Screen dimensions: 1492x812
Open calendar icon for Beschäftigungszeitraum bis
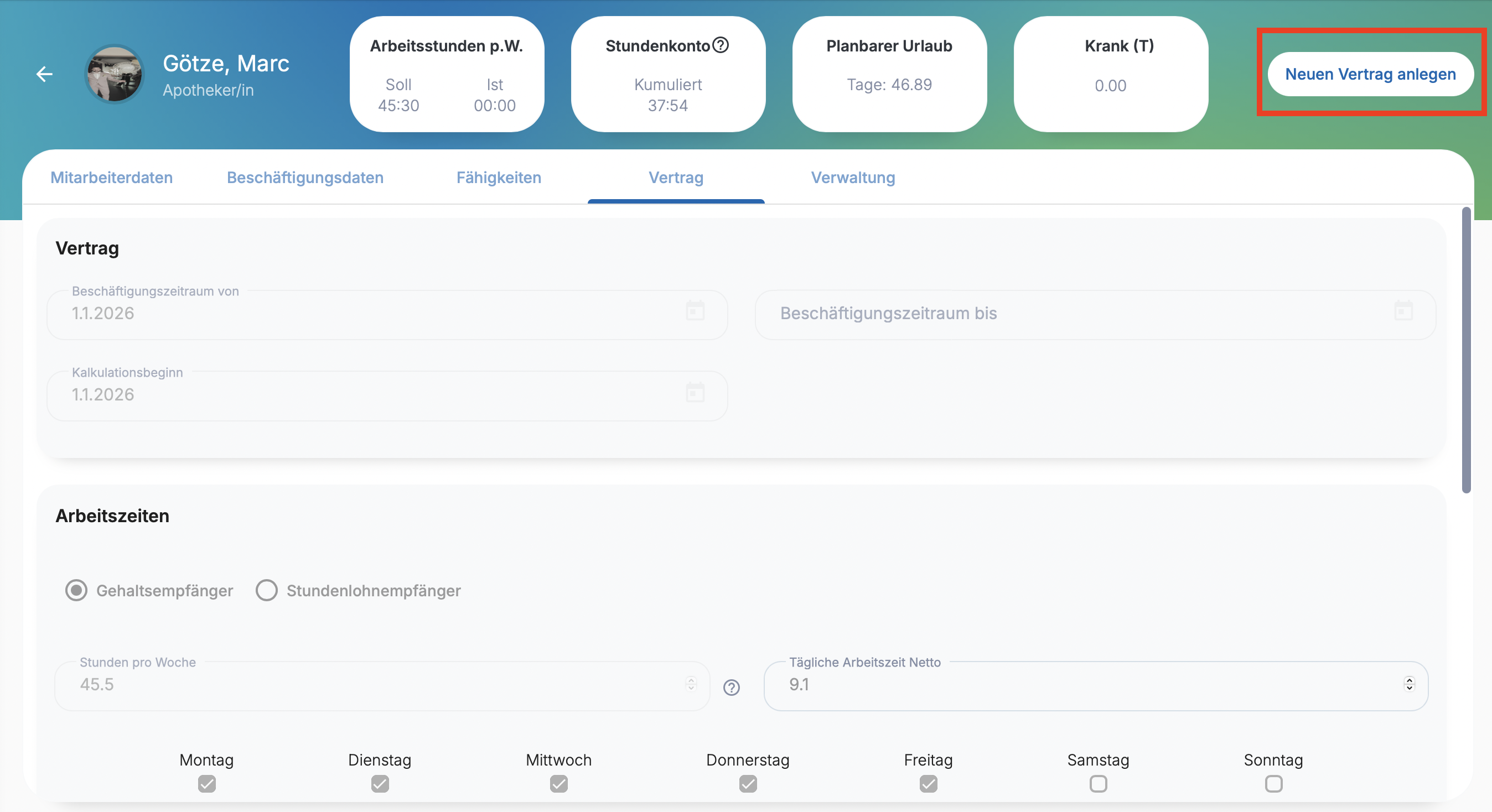pos(1403,311)
